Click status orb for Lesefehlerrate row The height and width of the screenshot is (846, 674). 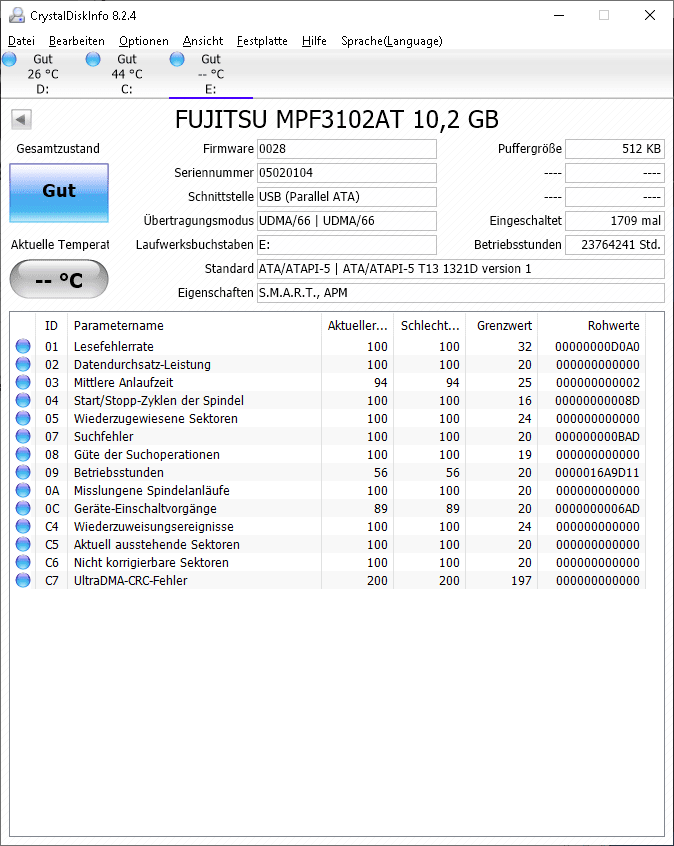pyautogui.click(x=23, y=346)
